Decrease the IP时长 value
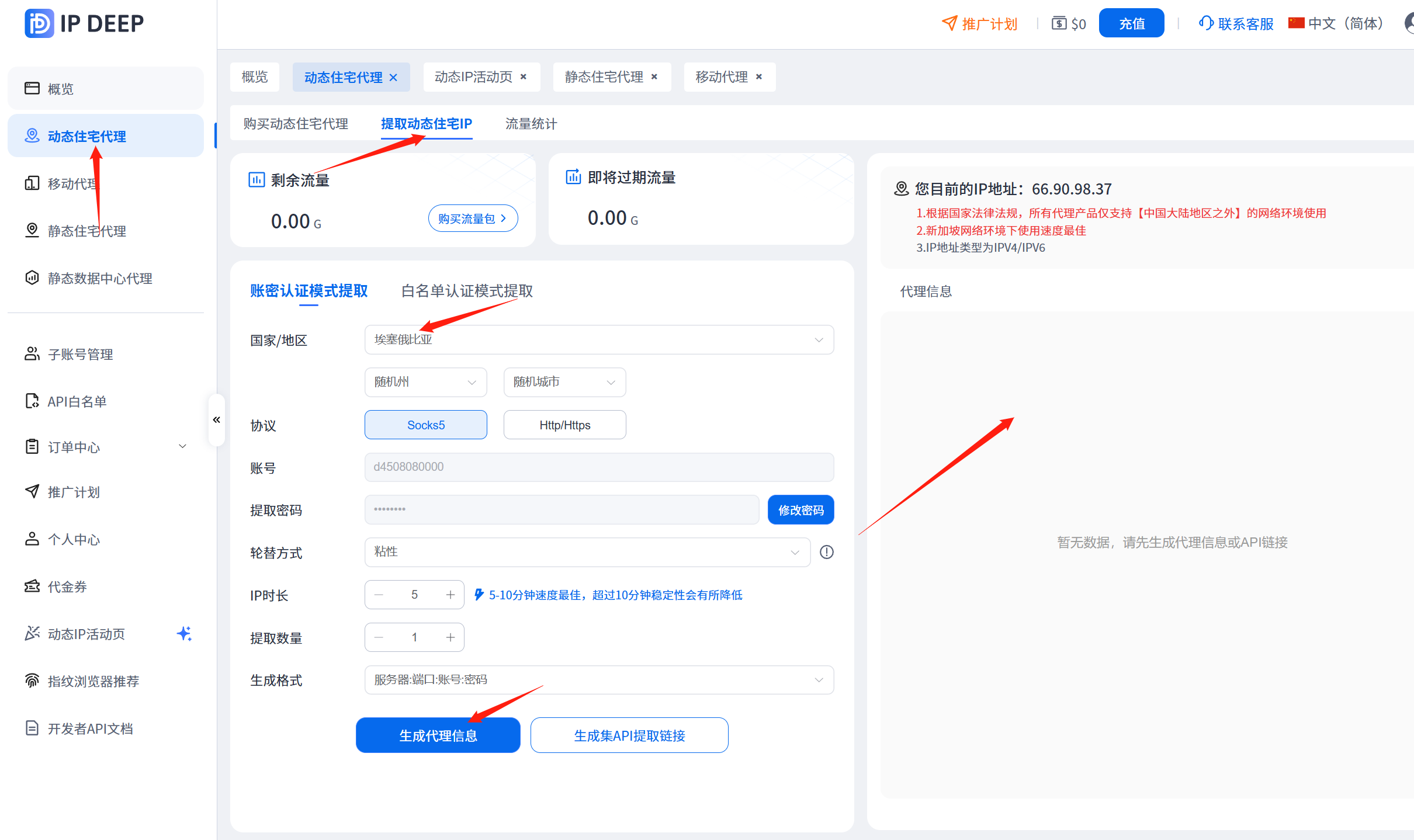 click(x=379, y=595)
